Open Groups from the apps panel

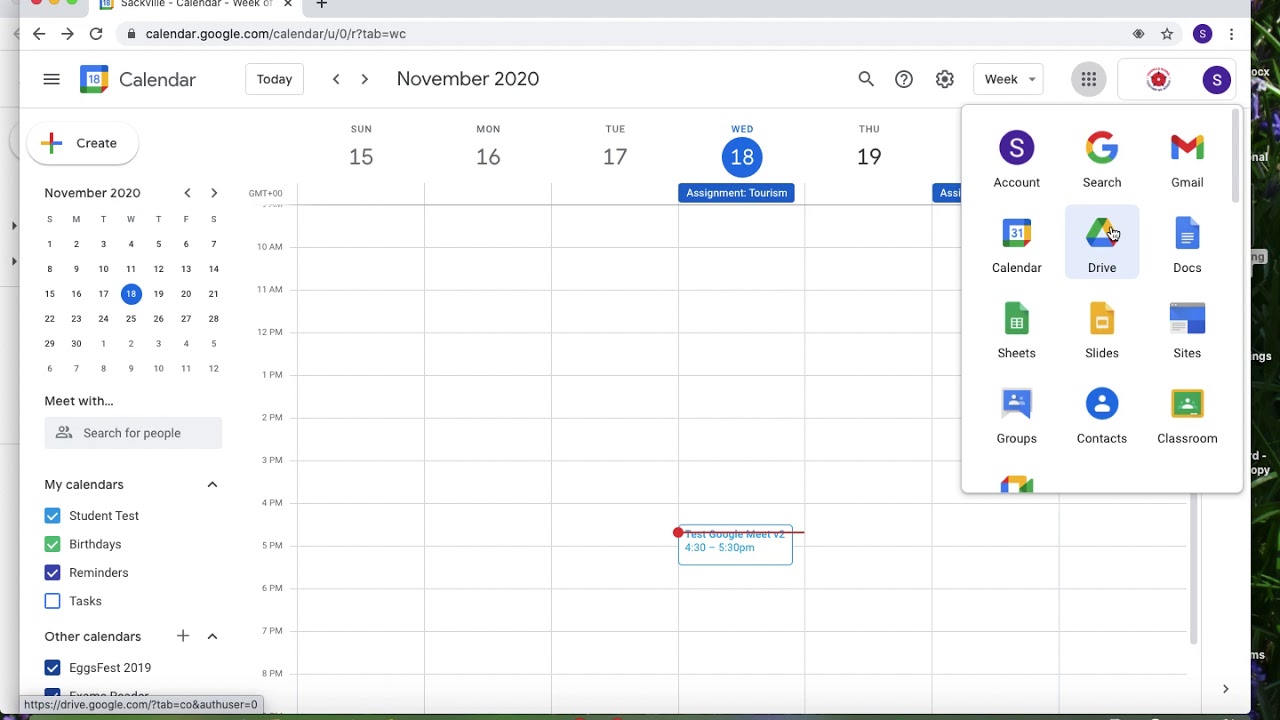1017,415
